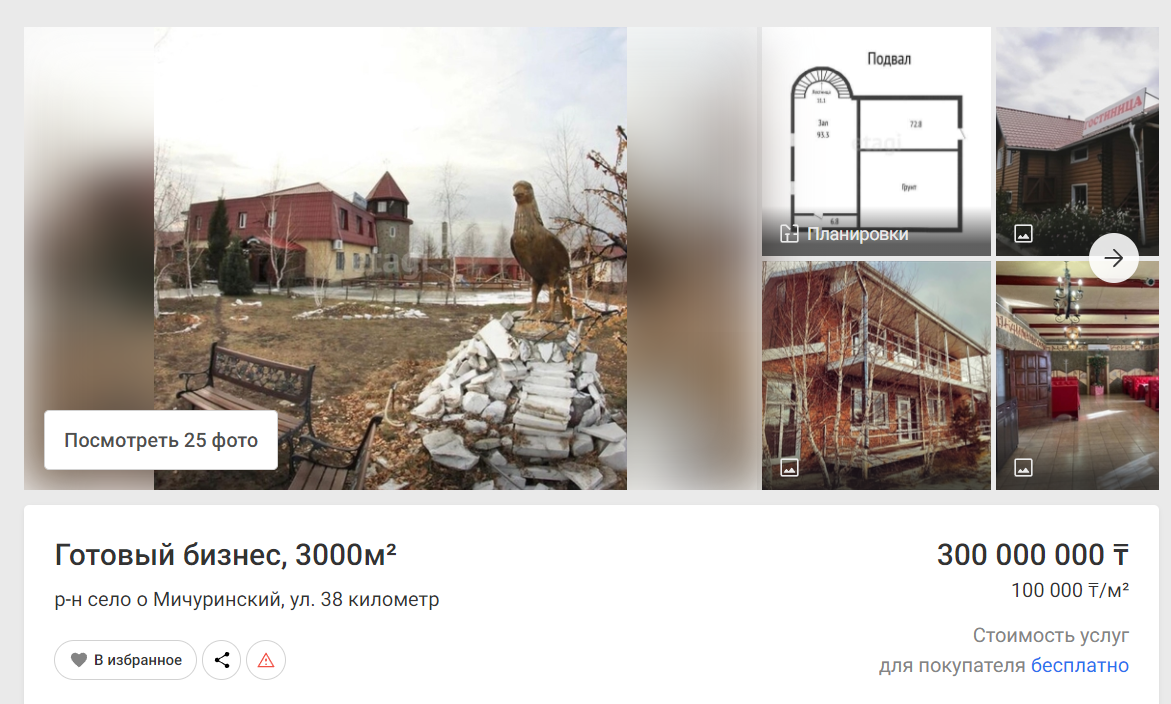The width and height of the screenshot is (1171, 704).
Task: Click the listing title Готовый бизнес, 3000м²
Action: pyautogui.click(x=226, y=555)
